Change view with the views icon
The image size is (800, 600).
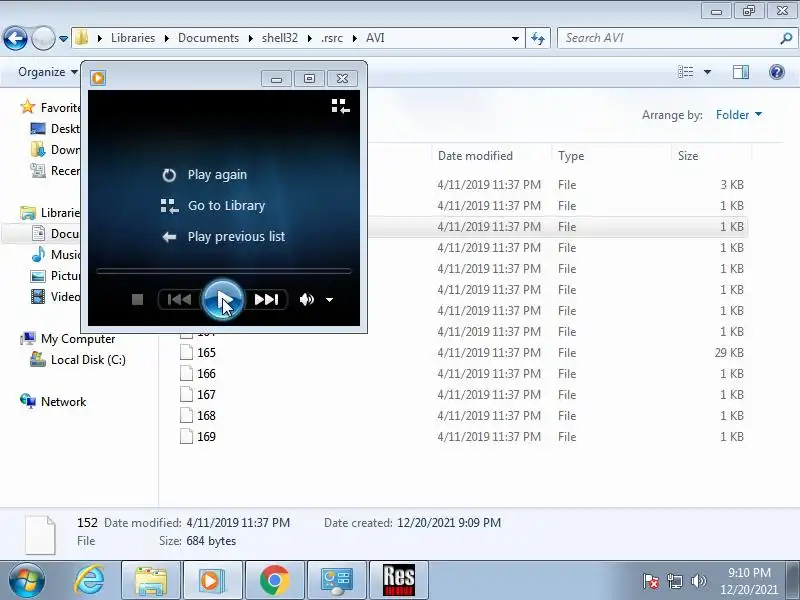(685, 72)
